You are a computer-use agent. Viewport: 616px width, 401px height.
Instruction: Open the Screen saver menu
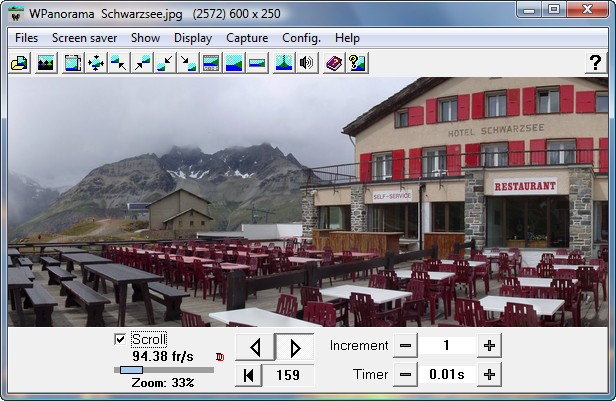(x=84, y=38)
